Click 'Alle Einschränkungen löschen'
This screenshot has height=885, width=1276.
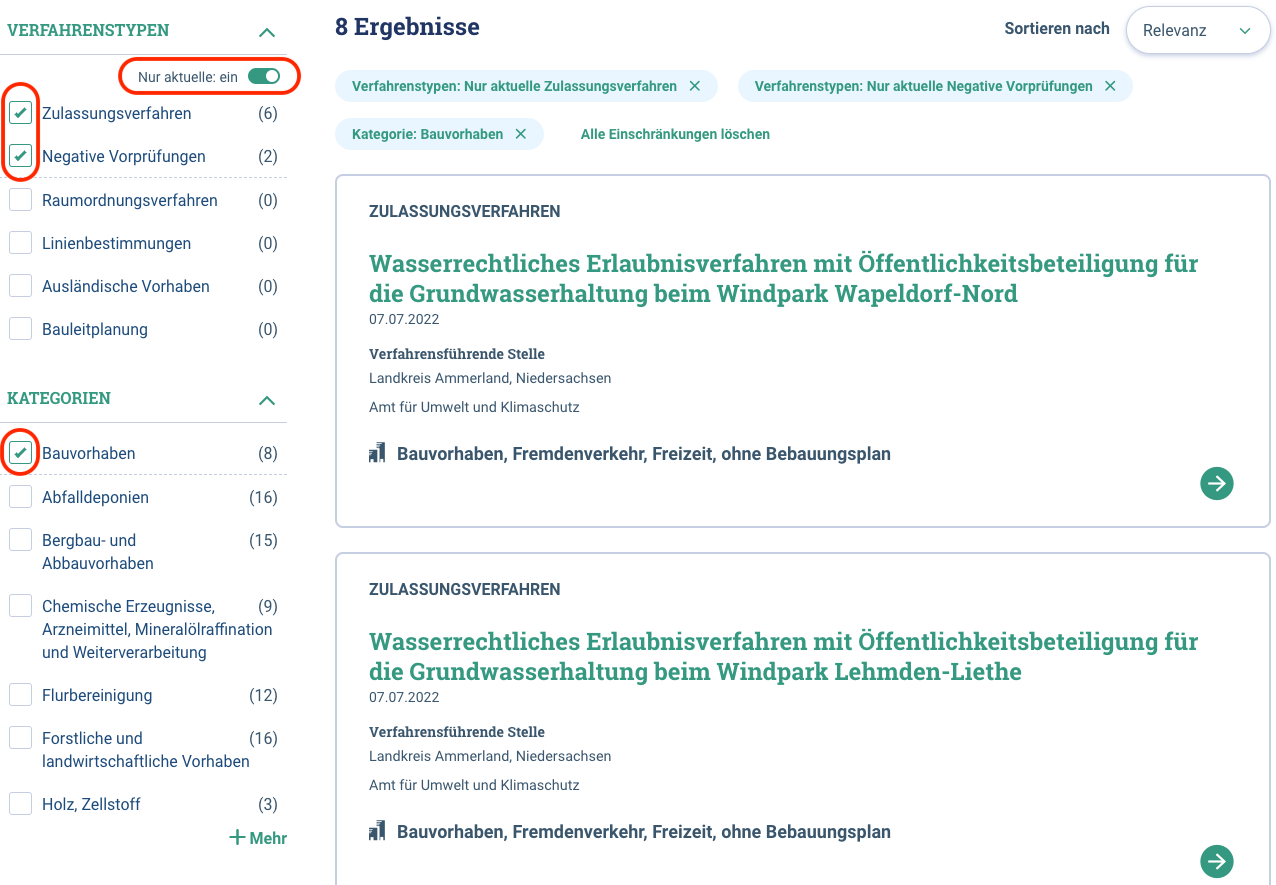[x=675, y=133]
